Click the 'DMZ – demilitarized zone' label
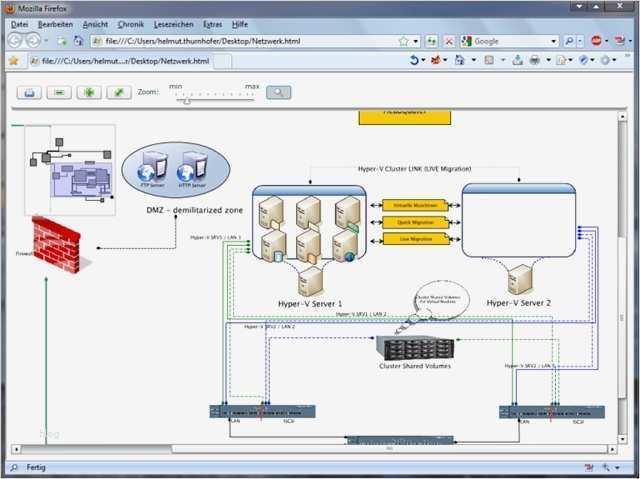This screenshot has height=479, width=640. 195,210
